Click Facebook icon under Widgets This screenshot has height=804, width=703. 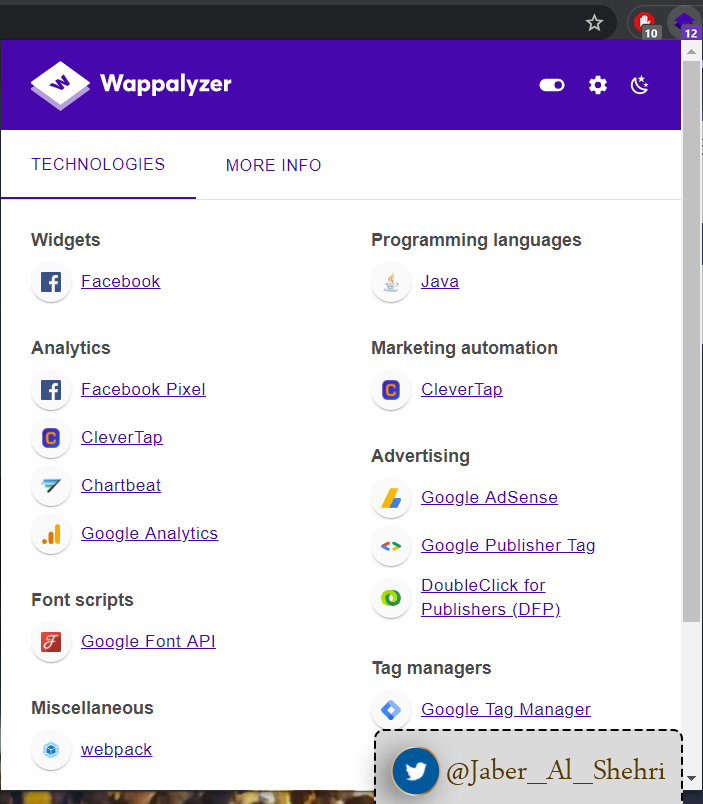pyautogui.click(x=51, y=282)
